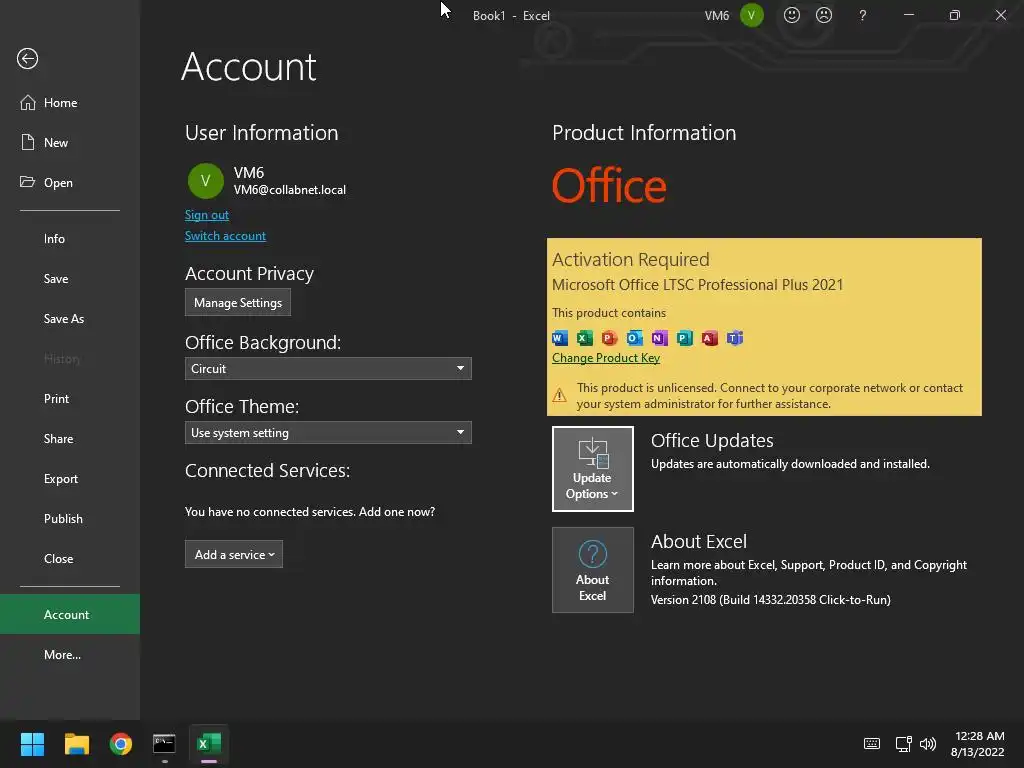This screenshot has width=1024, height=768.
Task: Click Microsoft Office LTSC Professional Plus 2021 text
Action: point(697,285)
